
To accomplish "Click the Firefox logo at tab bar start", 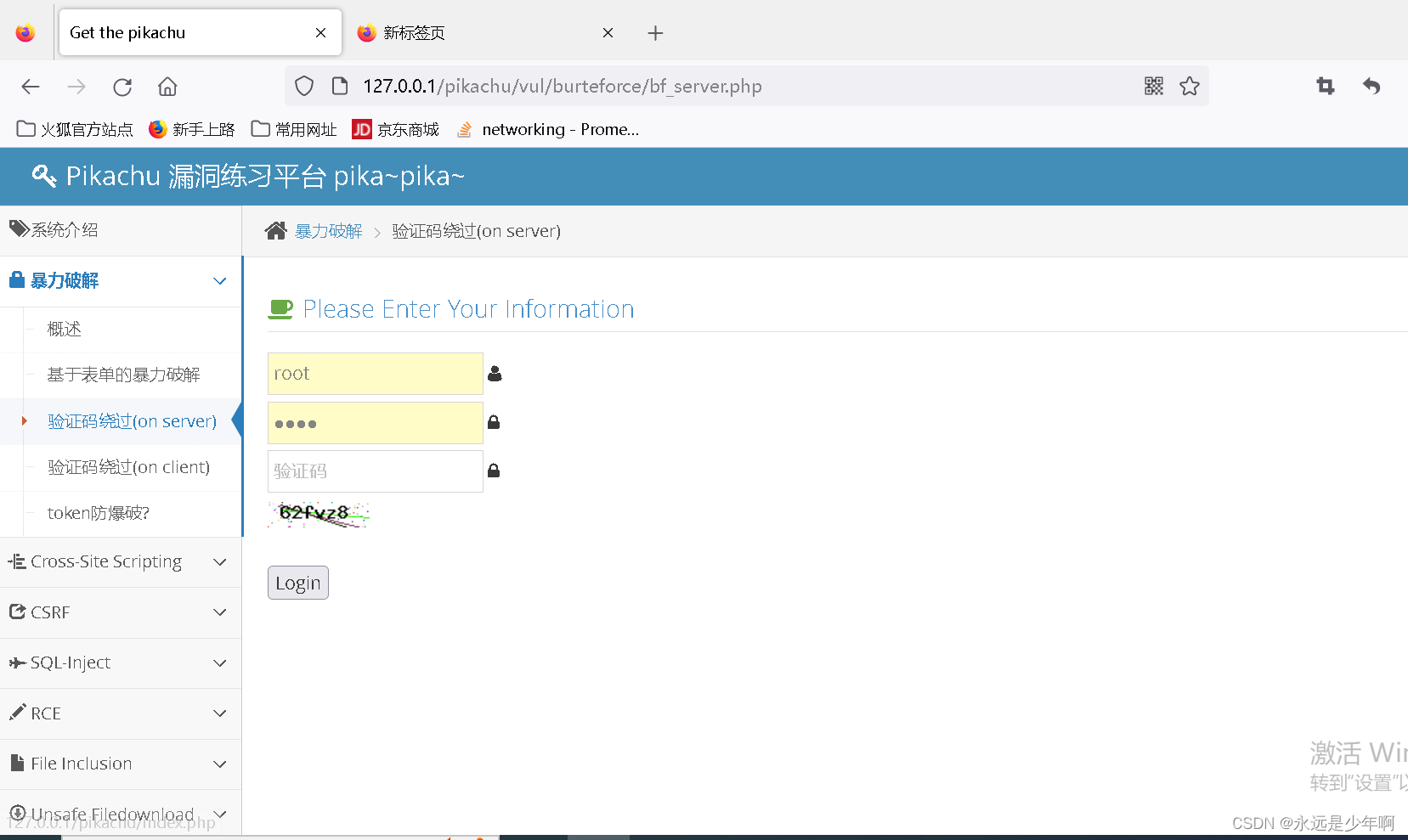I will point(25,32).
